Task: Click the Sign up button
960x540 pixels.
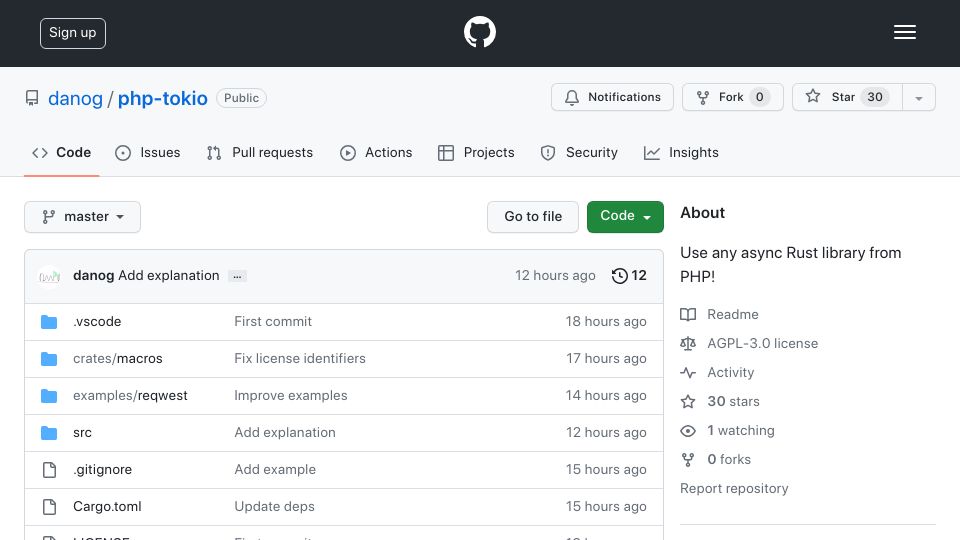Action: pos(73,33)
